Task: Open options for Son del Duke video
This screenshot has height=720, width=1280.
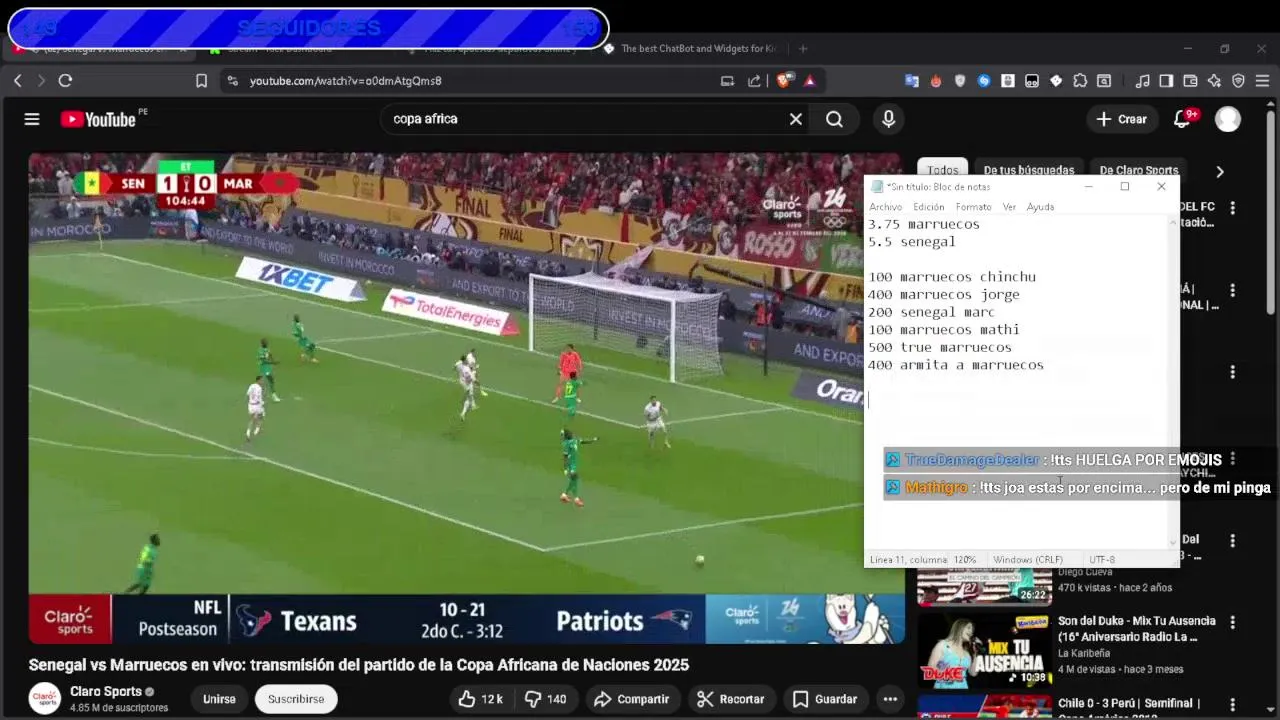Action: point(1233,622)
